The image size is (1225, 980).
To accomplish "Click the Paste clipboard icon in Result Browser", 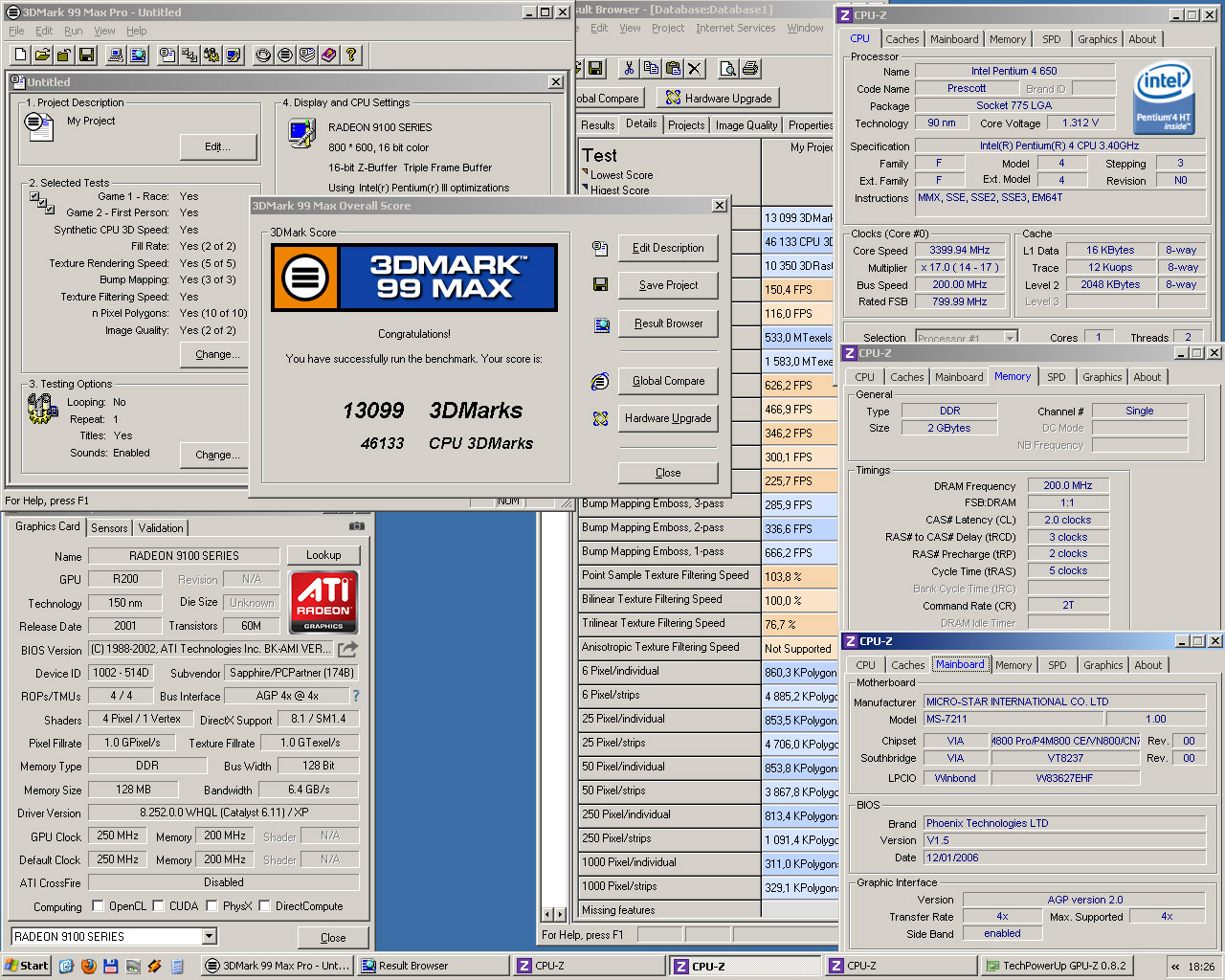I will click(x=673, y=68).
